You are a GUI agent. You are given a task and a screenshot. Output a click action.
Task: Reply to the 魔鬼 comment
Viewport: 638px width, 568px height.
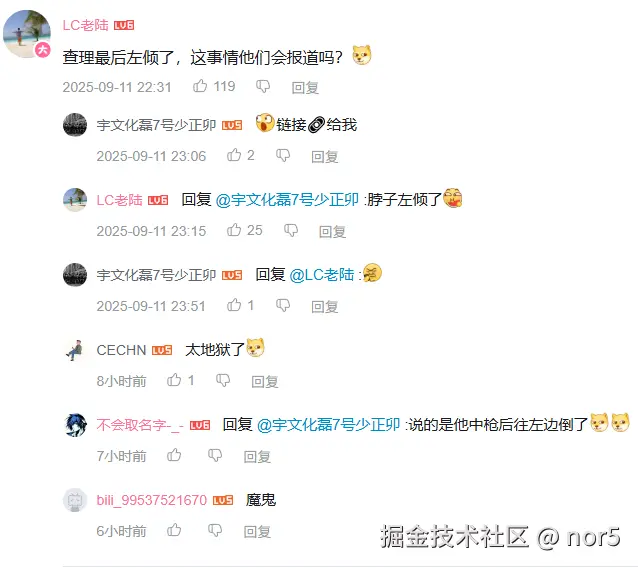(257, 532)
